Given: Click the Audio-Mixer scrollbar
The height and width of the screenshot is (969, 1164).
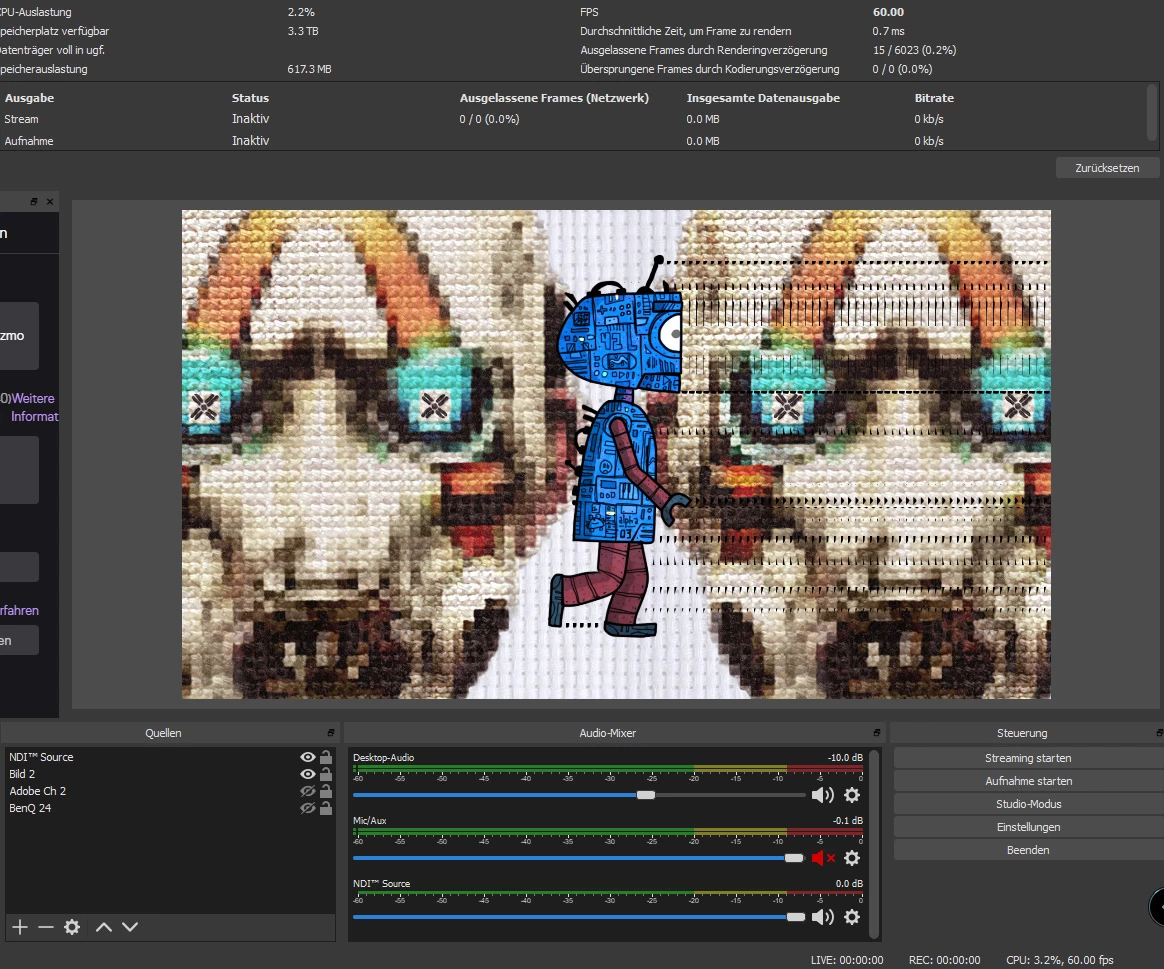Looking at the screenshot, I should click(874, 844).
